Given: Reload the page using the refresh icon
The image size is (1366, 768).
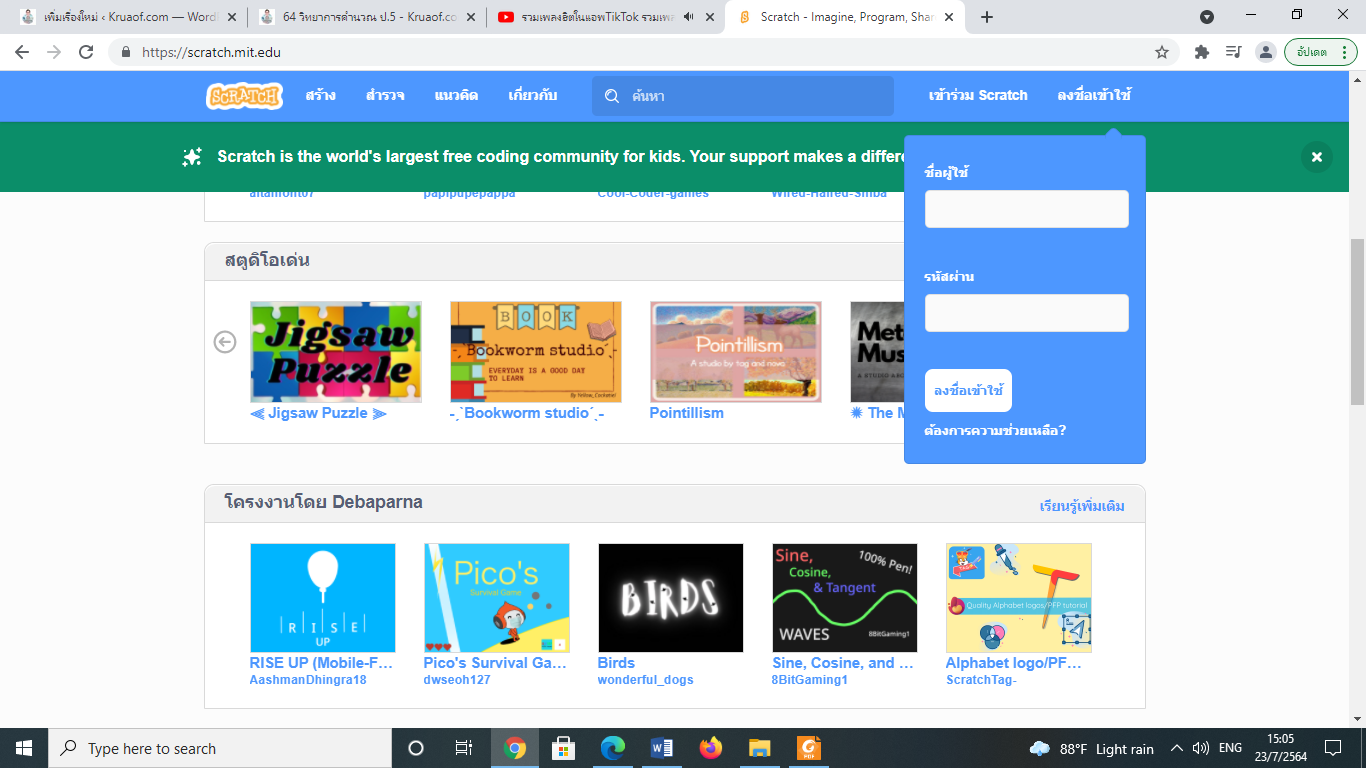Looking at the screenshot, I should 86,52.
